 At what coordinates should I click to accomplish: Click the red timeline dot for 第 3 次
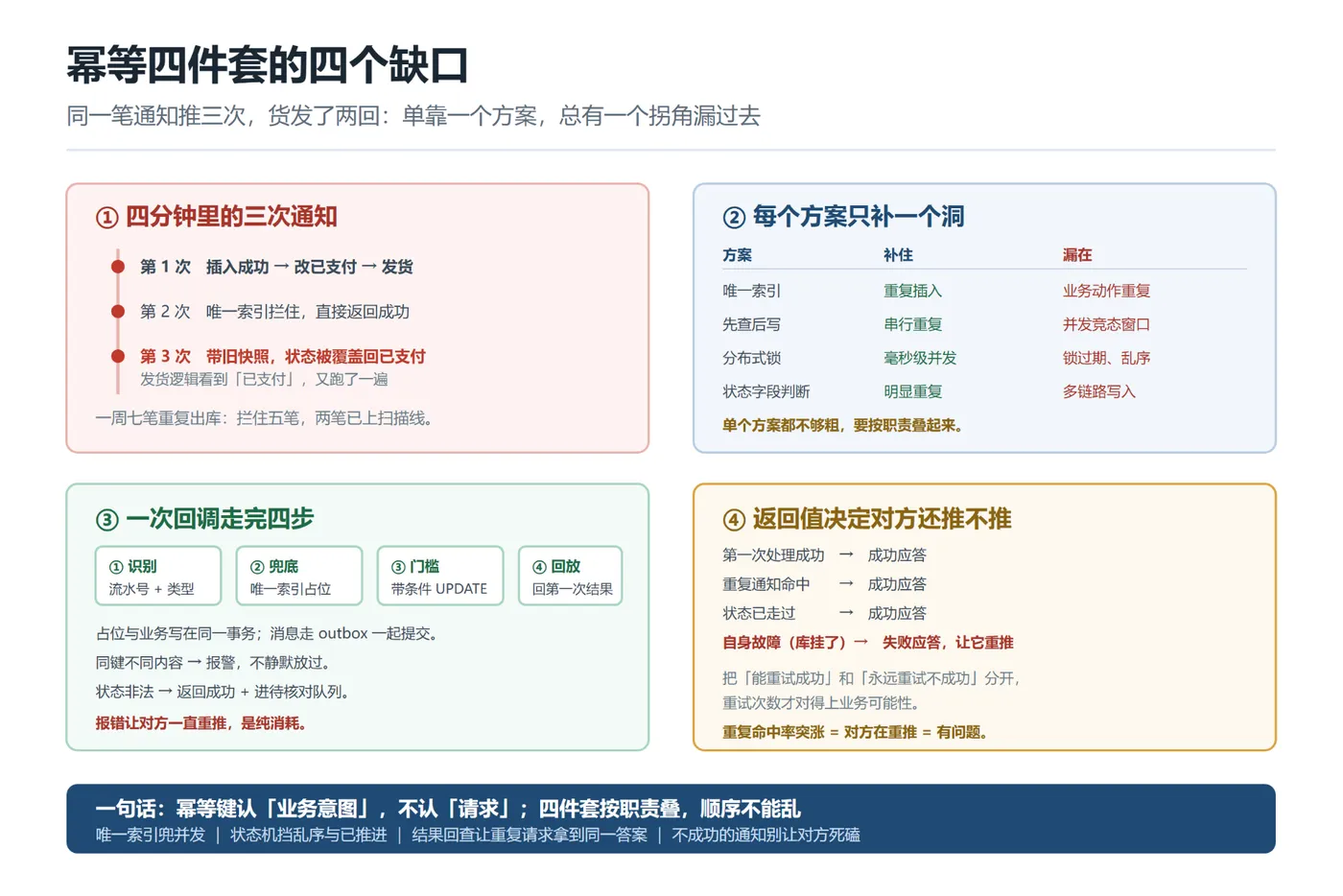tap(118, 356)
